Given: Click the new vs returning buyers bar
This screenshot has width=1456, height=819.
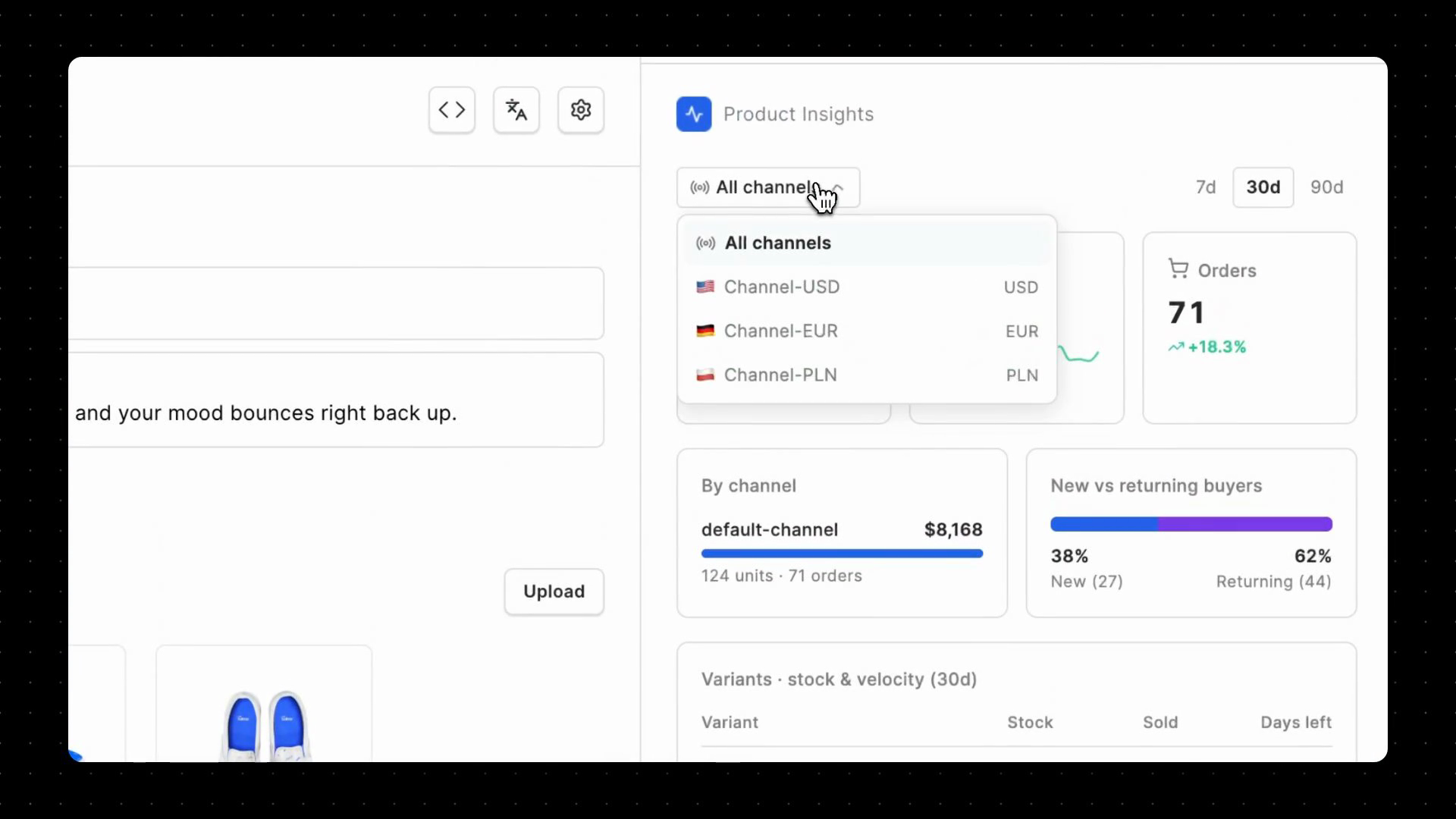Looking at the screenshot, I should point(1191,524).
